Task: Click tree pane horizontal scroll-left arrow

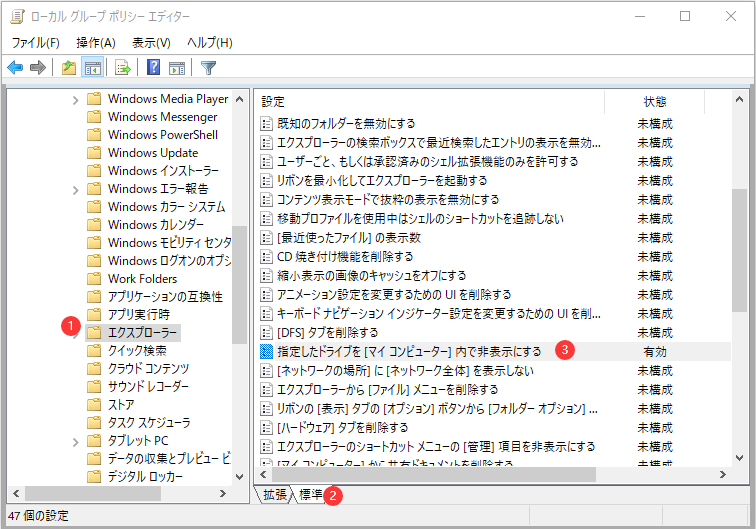Action: point(16,494)
